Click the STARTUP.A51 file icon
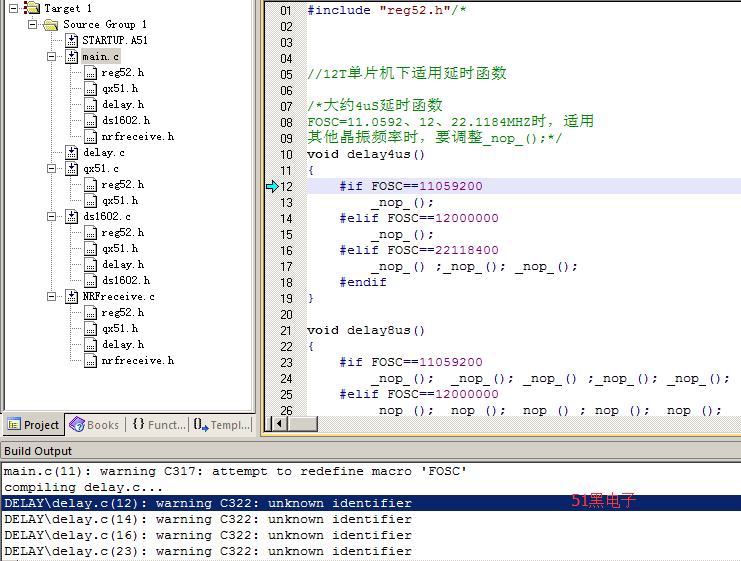The image size is (741, 561). click(72, 41)
